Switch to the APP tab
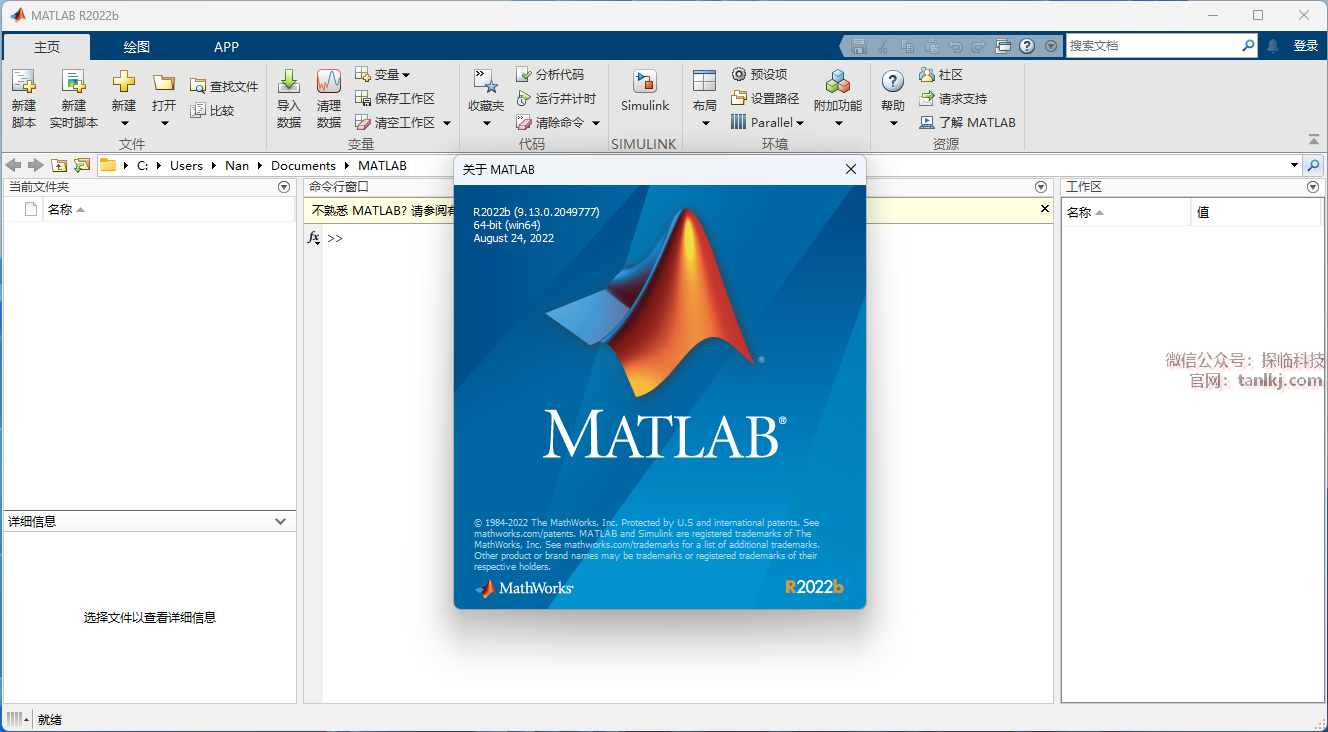 click(227, 47)
